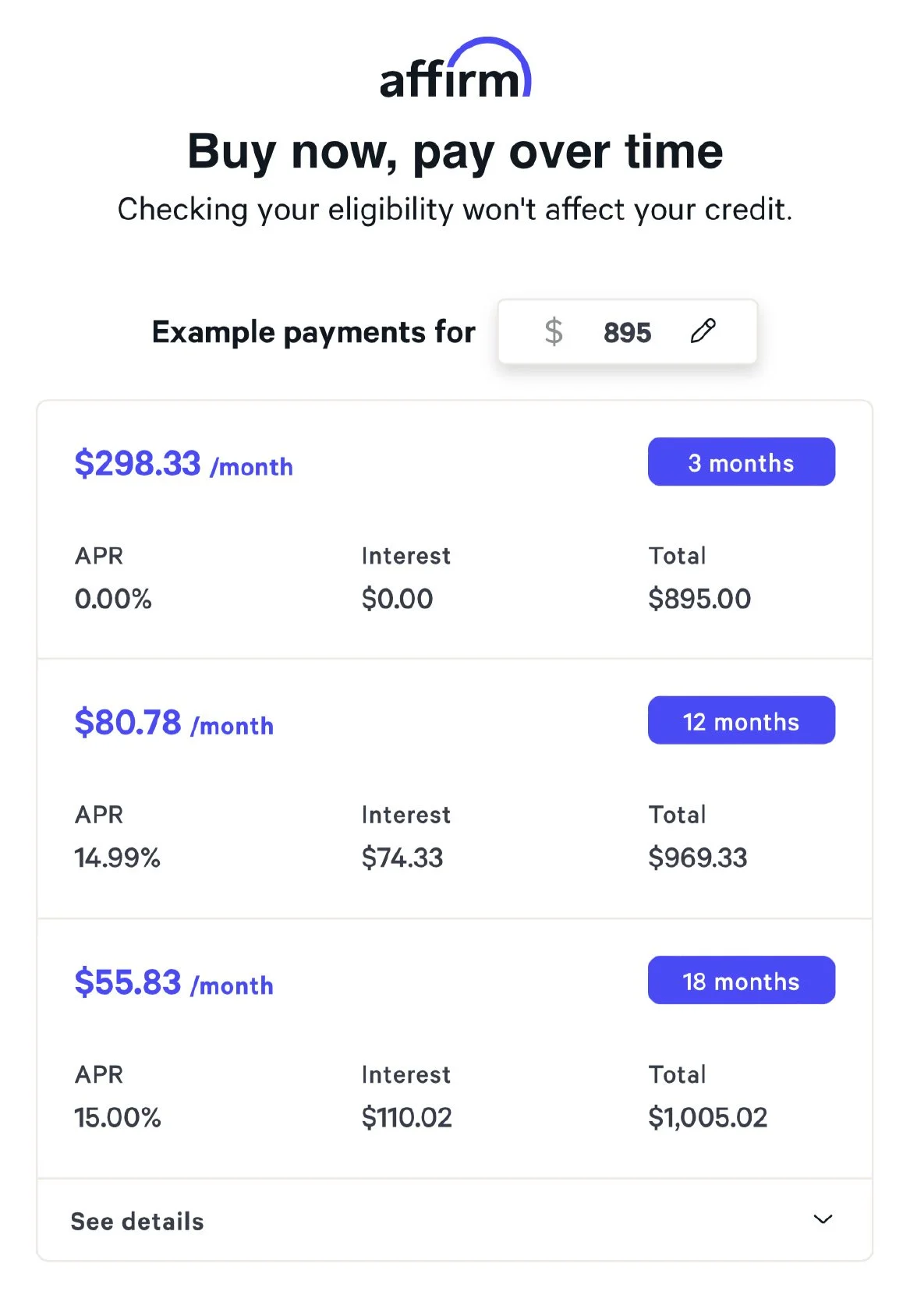Click the $74.33 interest amount
Viewport: 910px width, 1316px height.
click(402, 858)
